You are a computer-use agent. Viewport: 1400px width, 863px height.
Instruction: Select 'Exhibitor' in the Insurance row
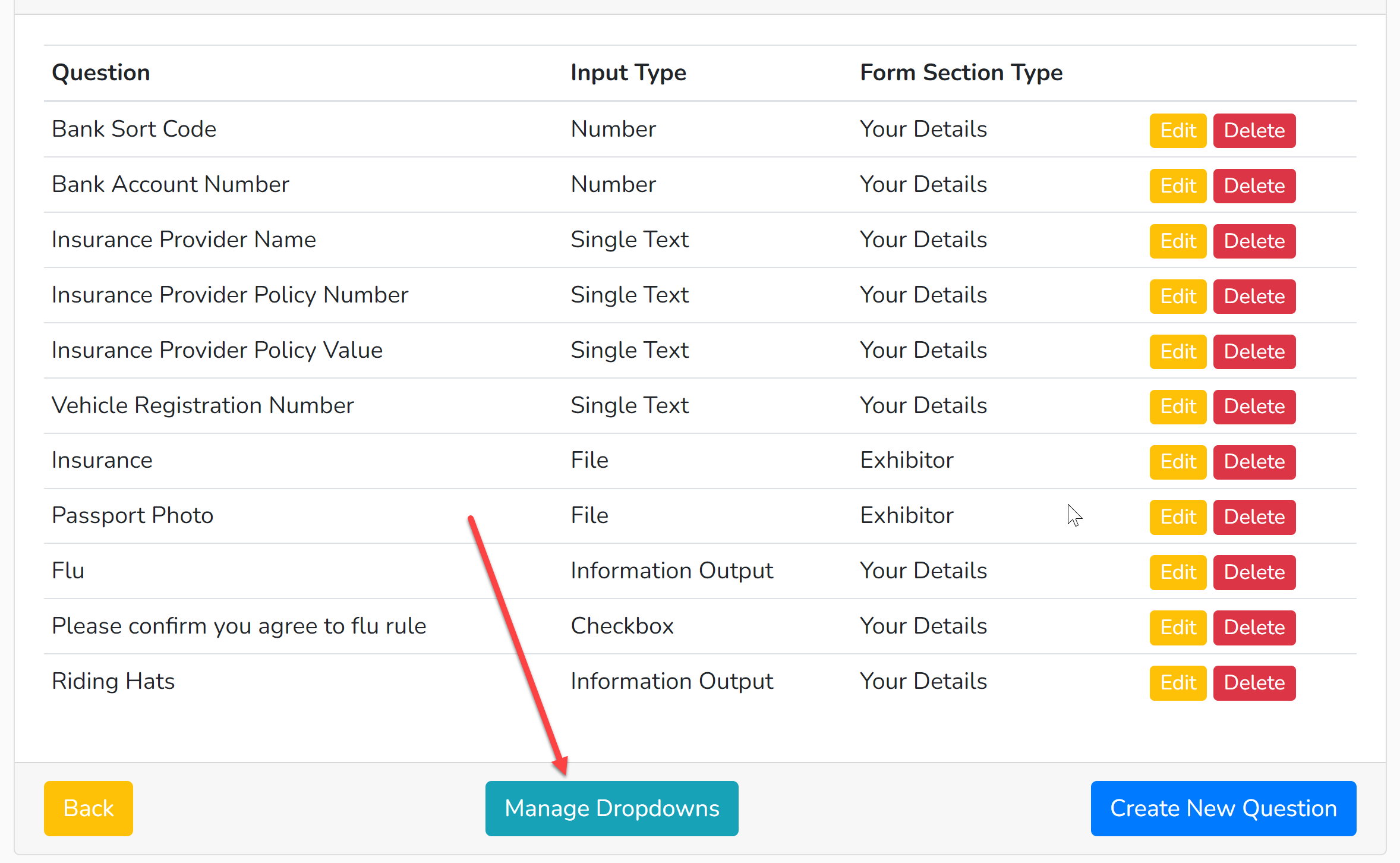coord(907,460)
